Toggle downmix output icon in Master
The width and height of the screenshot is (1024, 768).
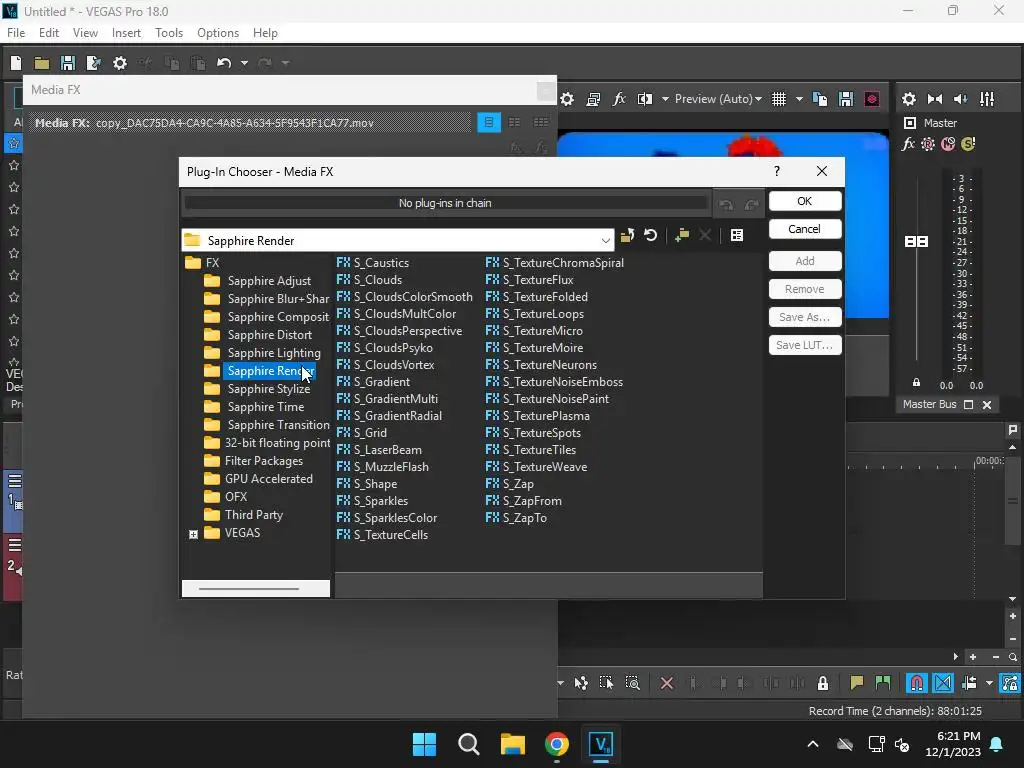935,99
